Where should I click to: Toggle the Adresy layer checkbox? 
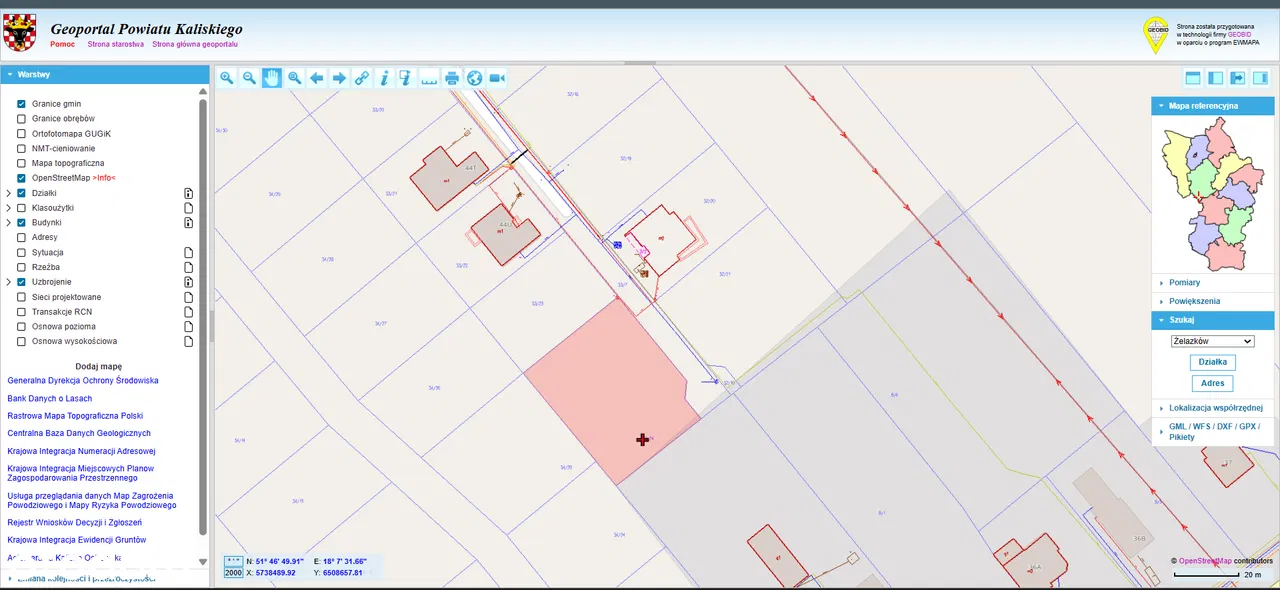click(21, 238)
